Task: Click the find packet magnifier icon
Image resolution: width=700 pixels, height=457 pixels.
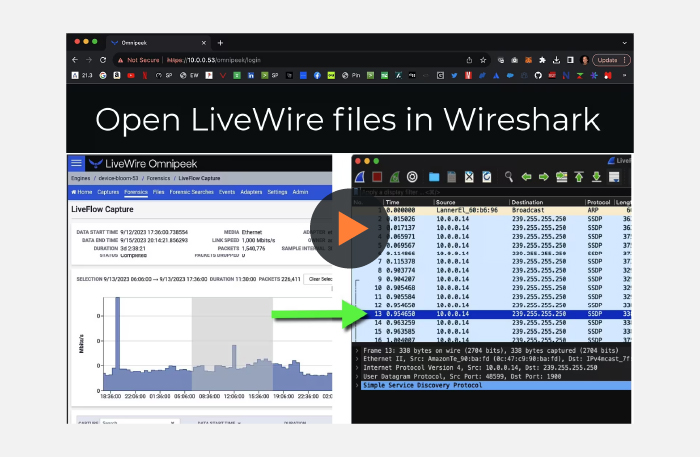Action: [x=508, y=177]
